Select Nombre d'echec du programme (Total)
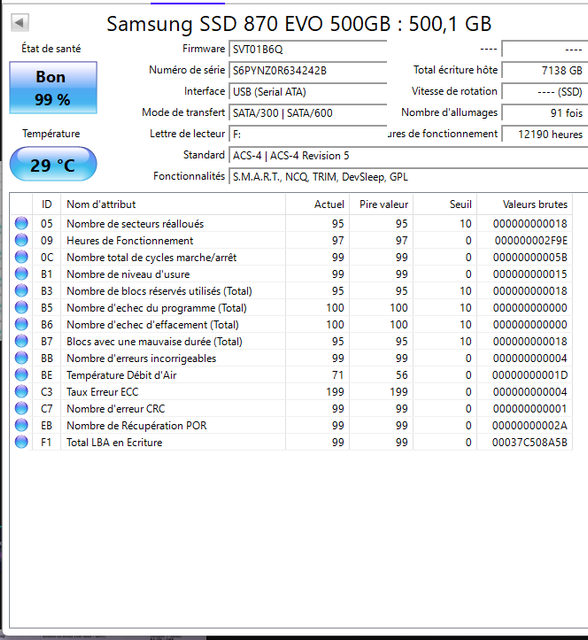 tap(157, 308)
